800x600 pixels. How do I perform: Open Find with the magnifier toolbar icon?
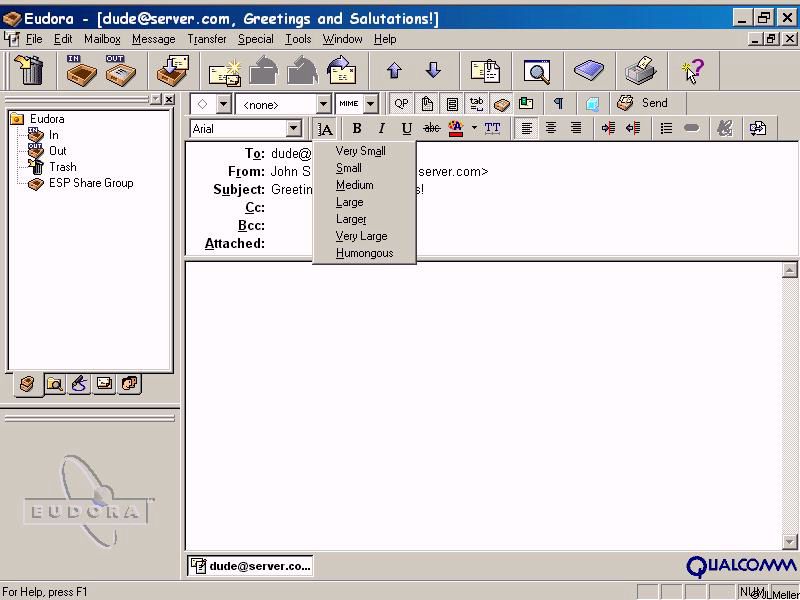537,71
